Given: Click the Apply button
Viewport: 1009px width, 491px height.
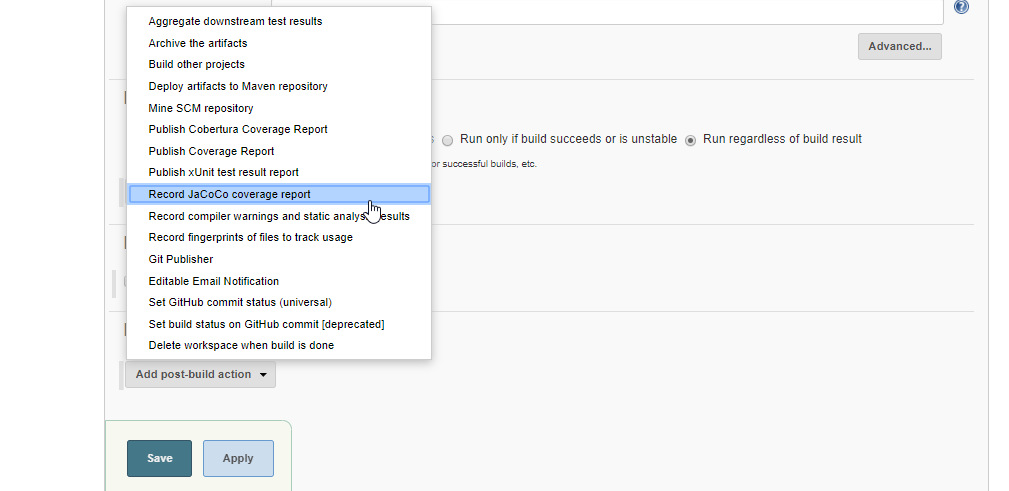Looking at the screenshot, I should [238, 458].
